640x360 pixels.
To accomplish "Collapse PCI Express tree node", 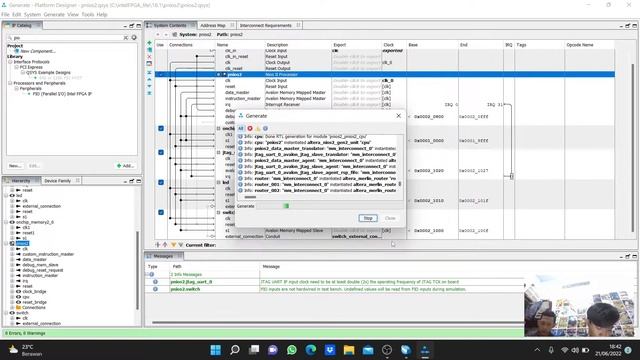I will [16, 67].
